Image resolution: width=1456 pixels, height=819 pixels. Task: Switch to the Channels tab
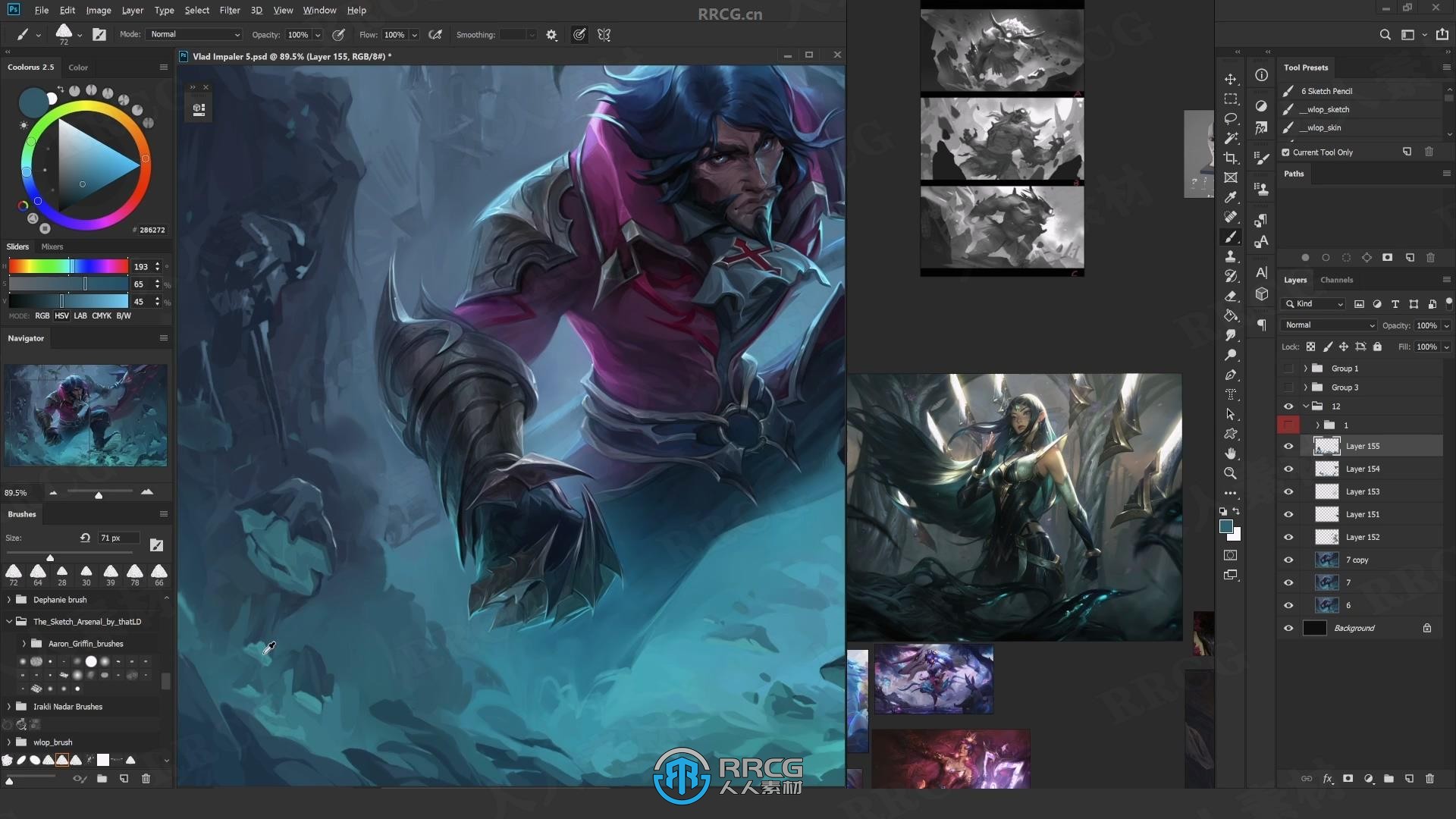tap(1336, 280)
